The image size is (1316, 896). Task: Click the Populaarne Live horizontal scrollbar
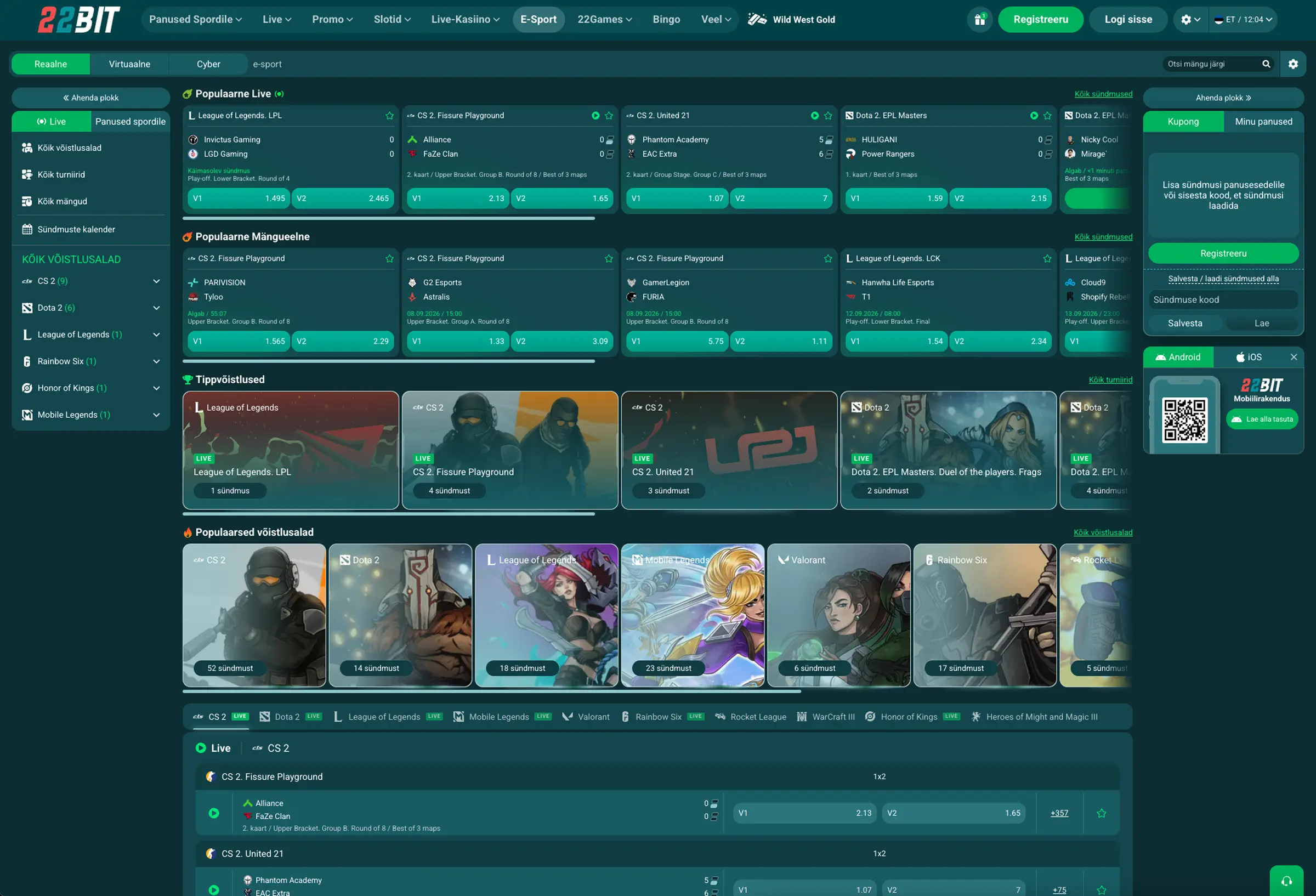click(x=388, y=218)
